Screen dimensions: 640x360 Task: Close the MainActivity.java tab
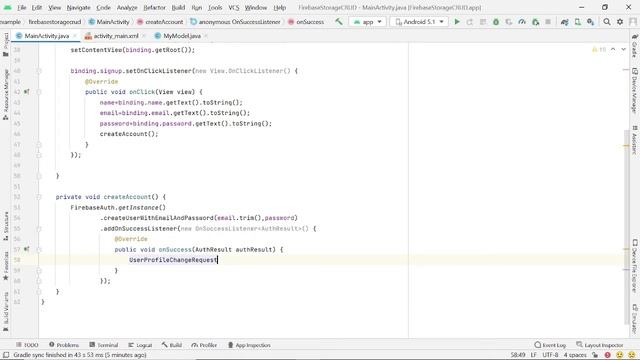point(75,36)
